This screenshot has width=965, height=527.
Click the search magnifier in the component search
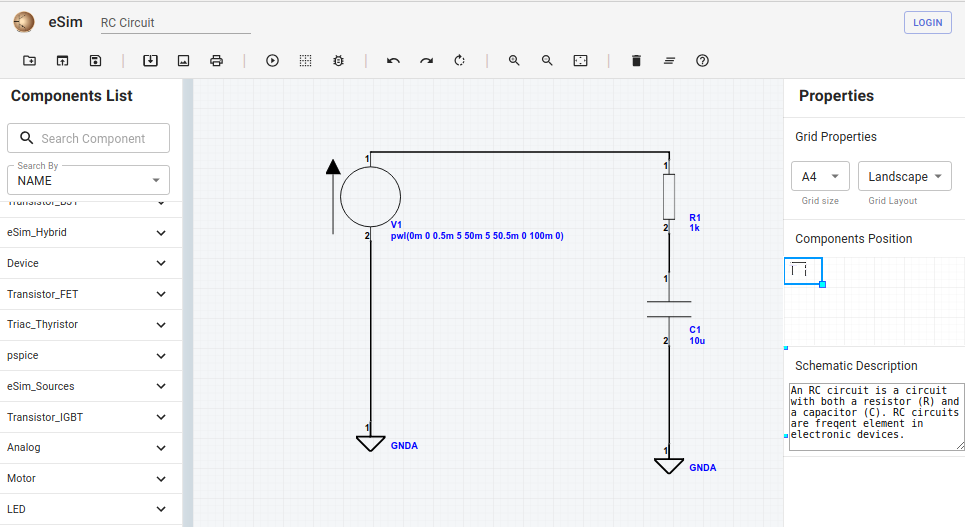26,138
